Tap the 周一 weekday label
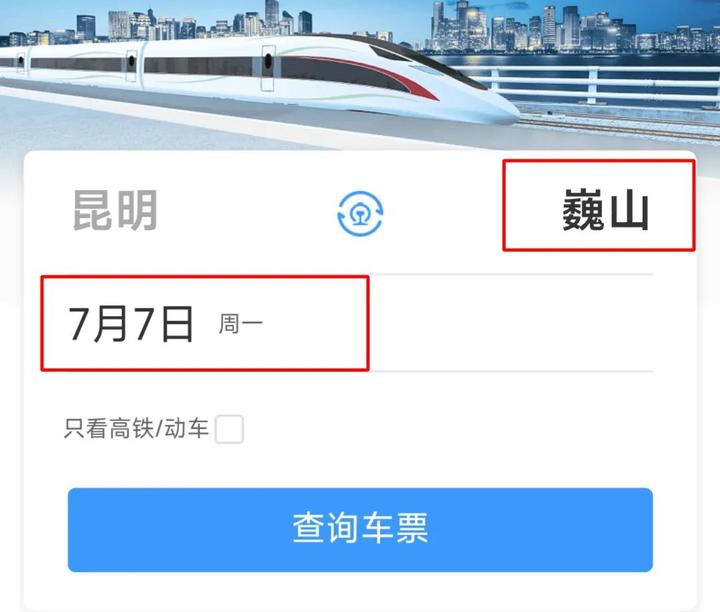Image resolution: width=720 pixels, height=612 pixels. pos(241,324)
